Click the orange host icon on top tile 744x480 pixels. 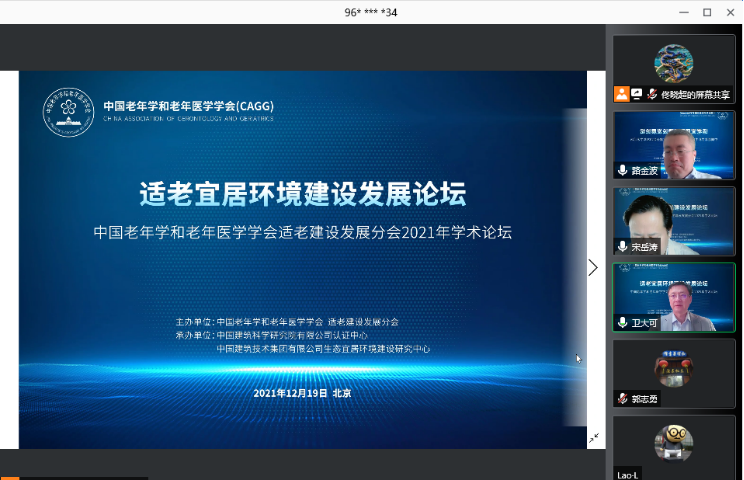pos(622,94)
